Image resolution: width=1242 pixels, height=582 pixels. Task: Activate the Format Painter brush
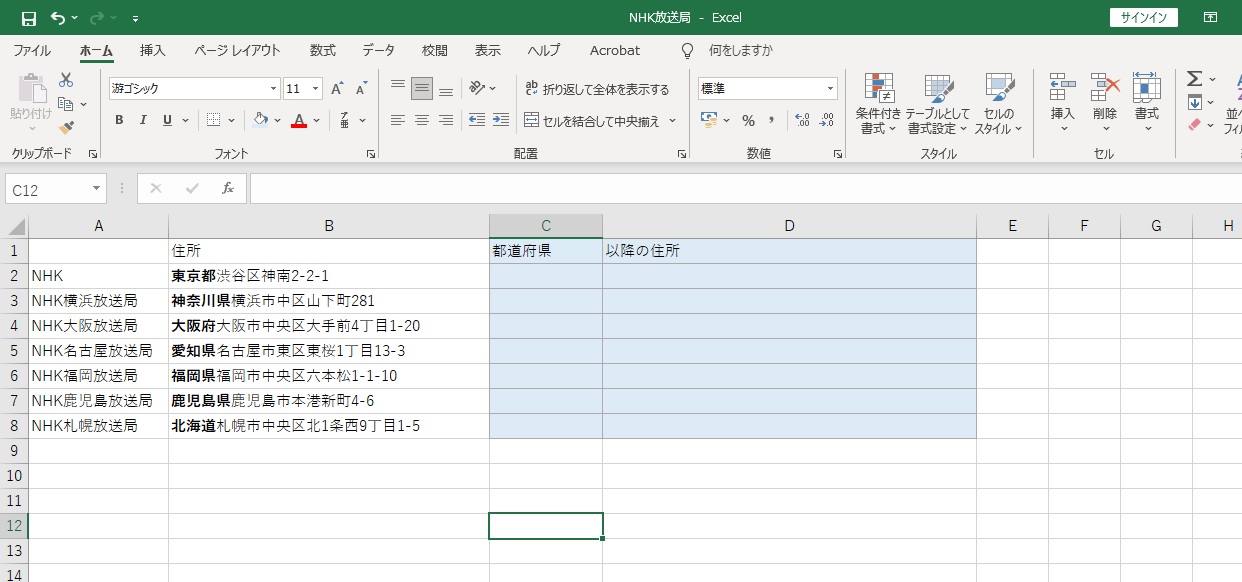click(66, 127)
